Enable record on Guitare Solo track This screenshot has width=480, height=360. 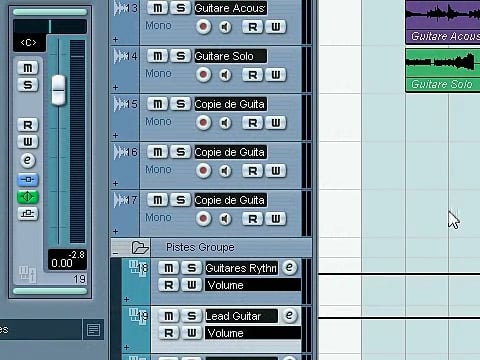pos(203,75)
